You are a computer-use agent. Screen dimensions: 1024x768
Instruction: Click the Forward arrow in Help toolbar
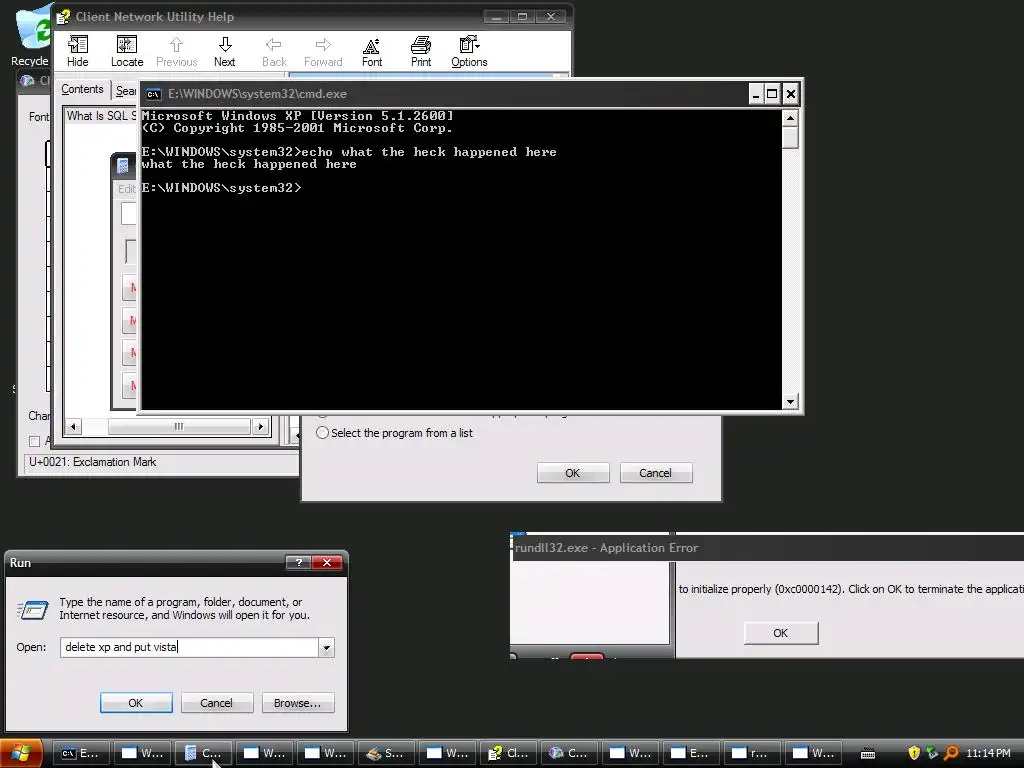(x=323, y=52)
